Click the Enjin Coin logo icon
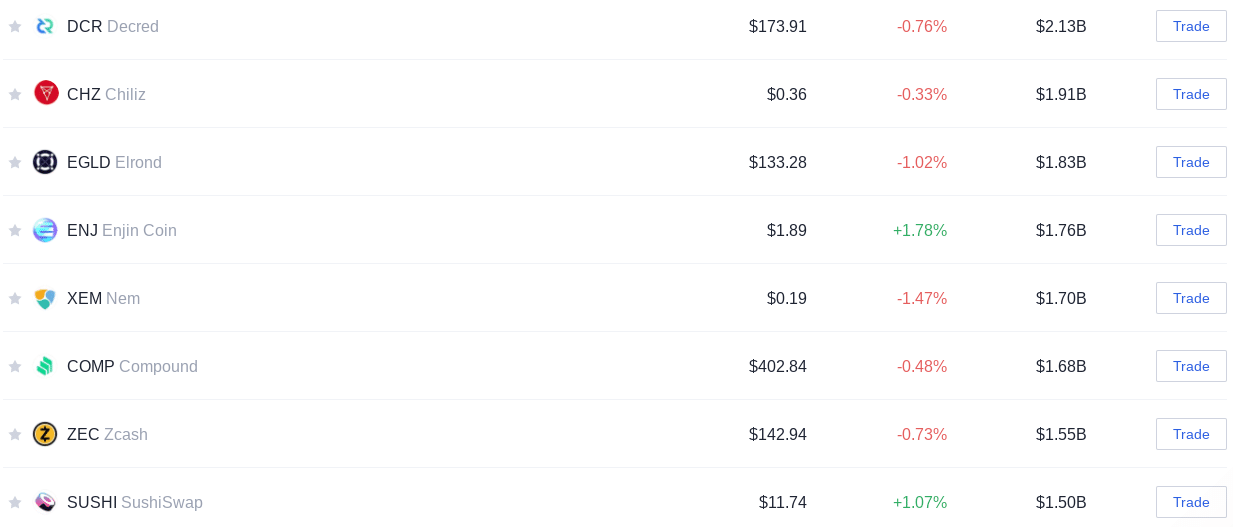Image resolution: width=1233 pixels, height=527 pixels. pyautogui.click(x=45, y=230)
